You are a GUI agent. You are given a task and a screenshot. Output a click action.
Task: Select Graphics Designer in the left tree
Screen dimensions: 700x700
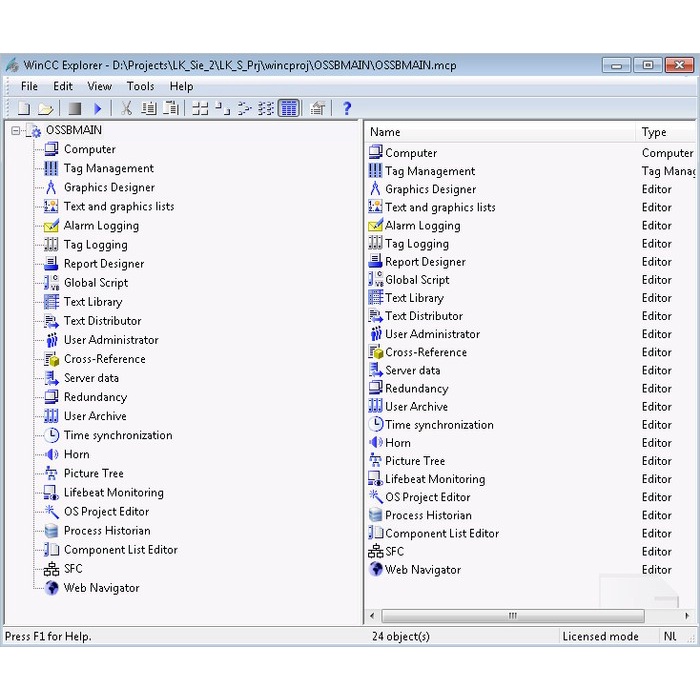(x=109, y=188)
